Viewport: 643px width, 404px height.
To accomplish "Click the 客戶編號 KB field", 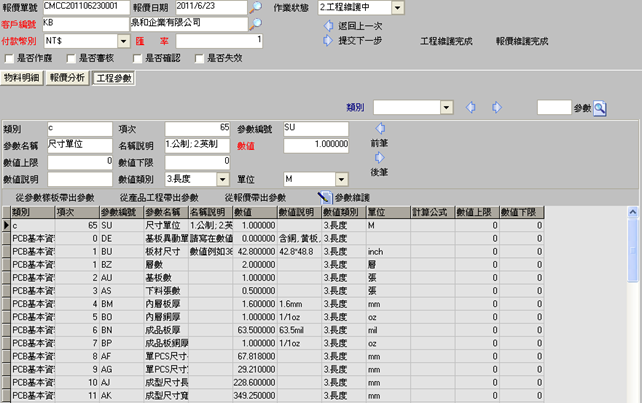I will click(x=85, y=24).
